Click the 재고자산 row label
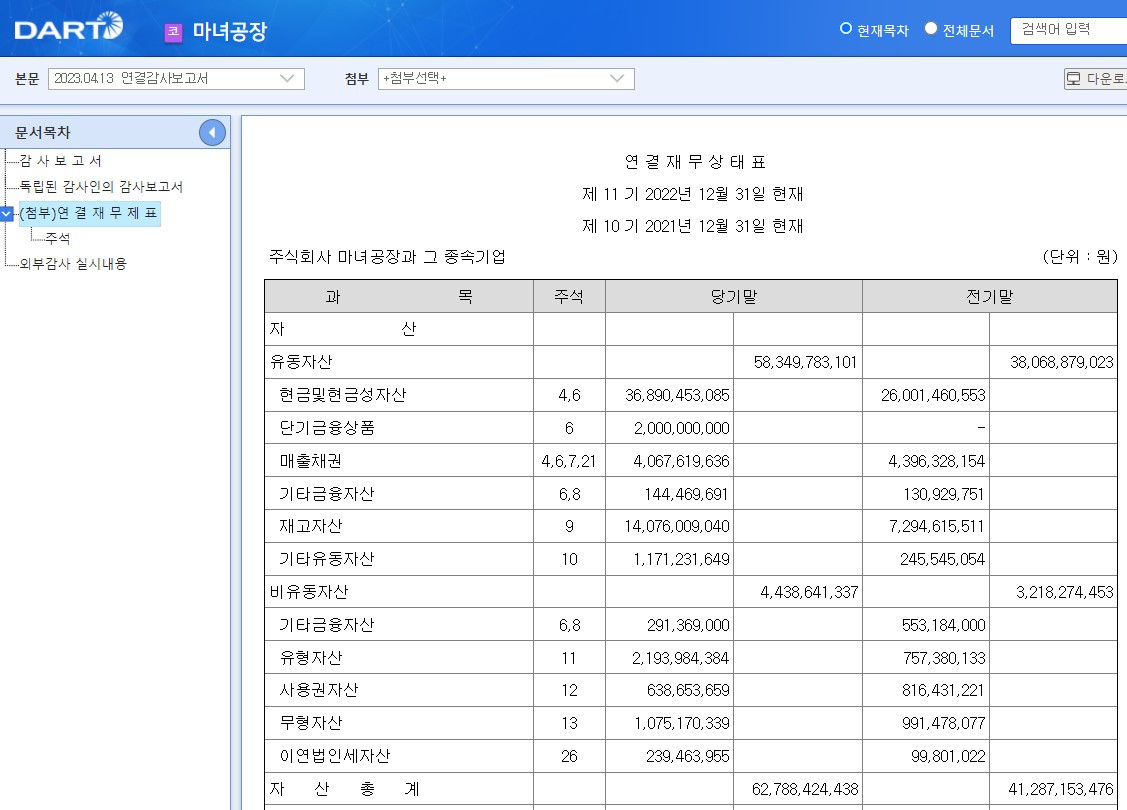This screenshot has height=810, width=1127. click(x=310, y=526)
